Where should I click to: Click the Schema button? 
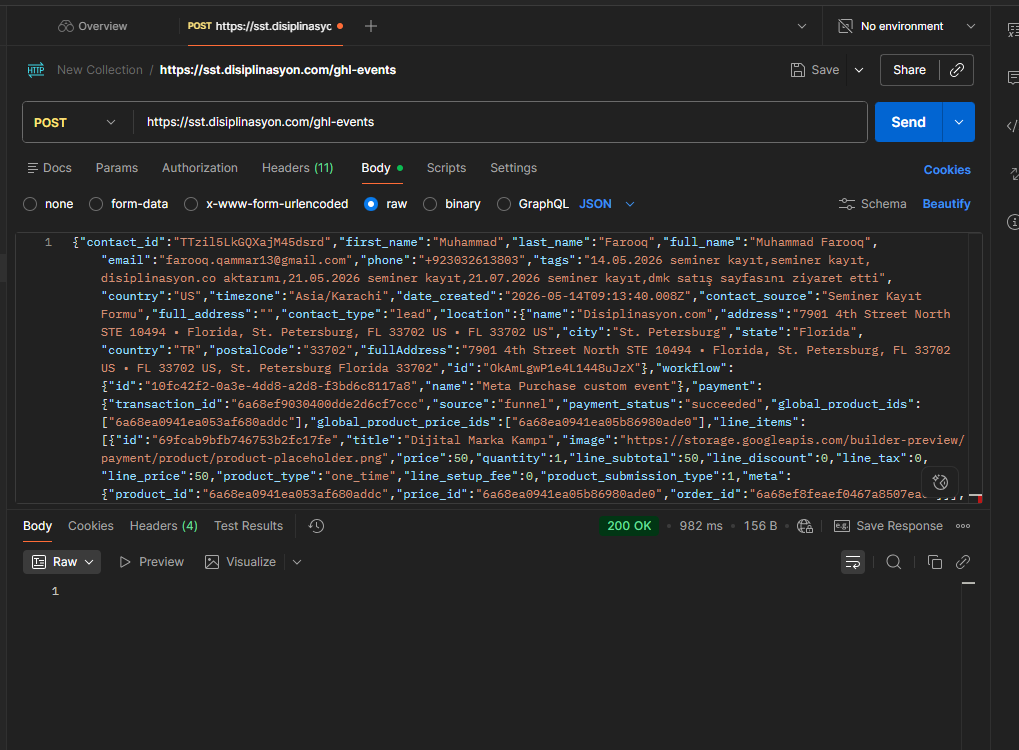click(873, 204)
